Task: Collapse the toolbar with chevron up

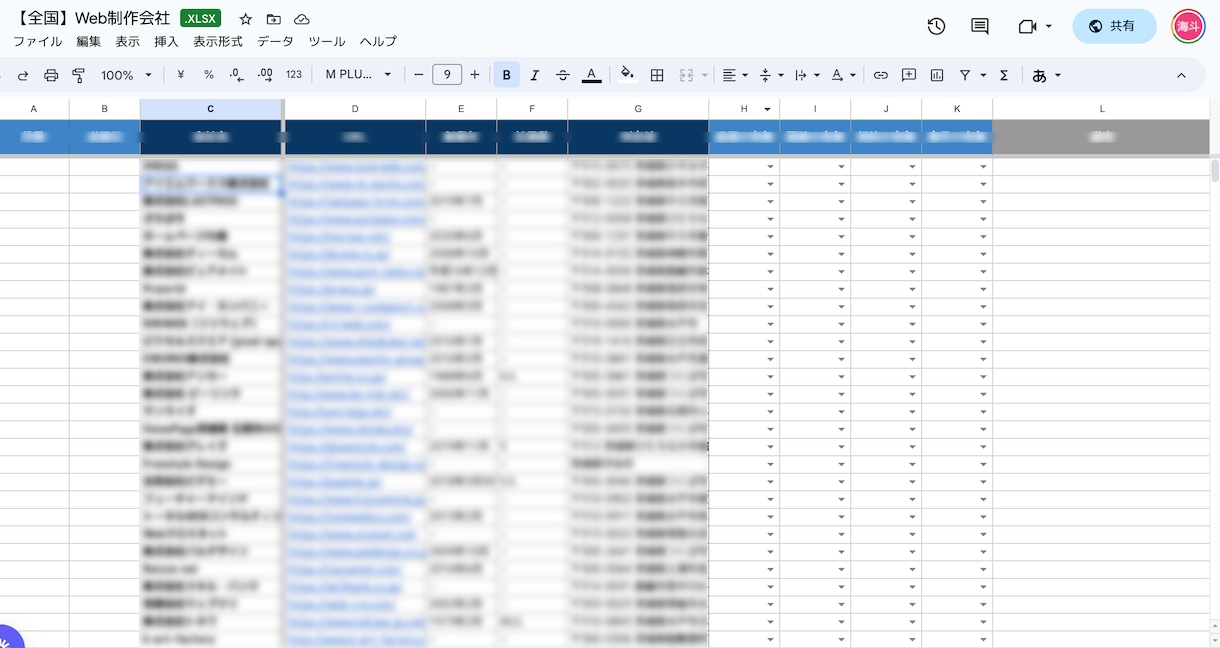Action: pos(1181,75)
